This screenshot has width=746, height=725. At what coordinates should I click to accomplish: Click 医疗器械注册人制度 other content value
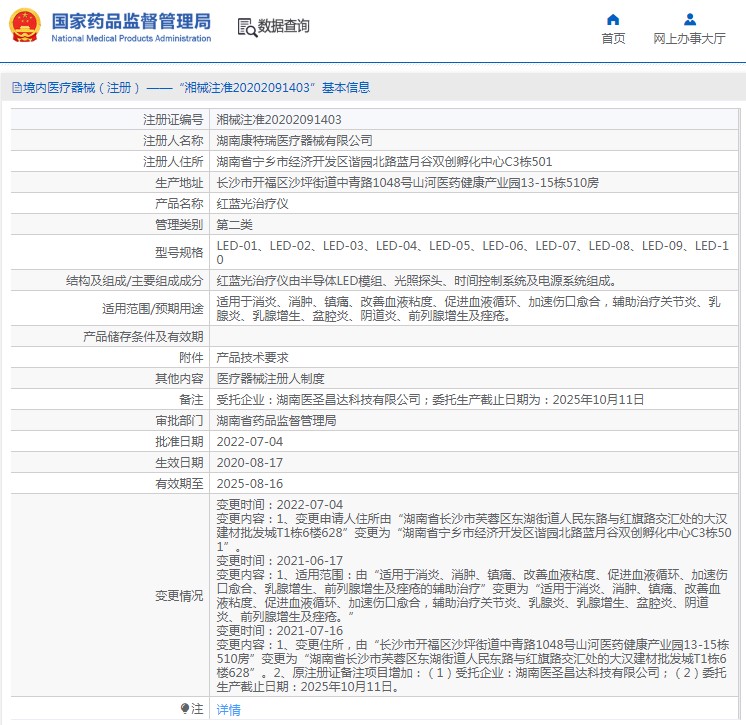tap(270, 379)
